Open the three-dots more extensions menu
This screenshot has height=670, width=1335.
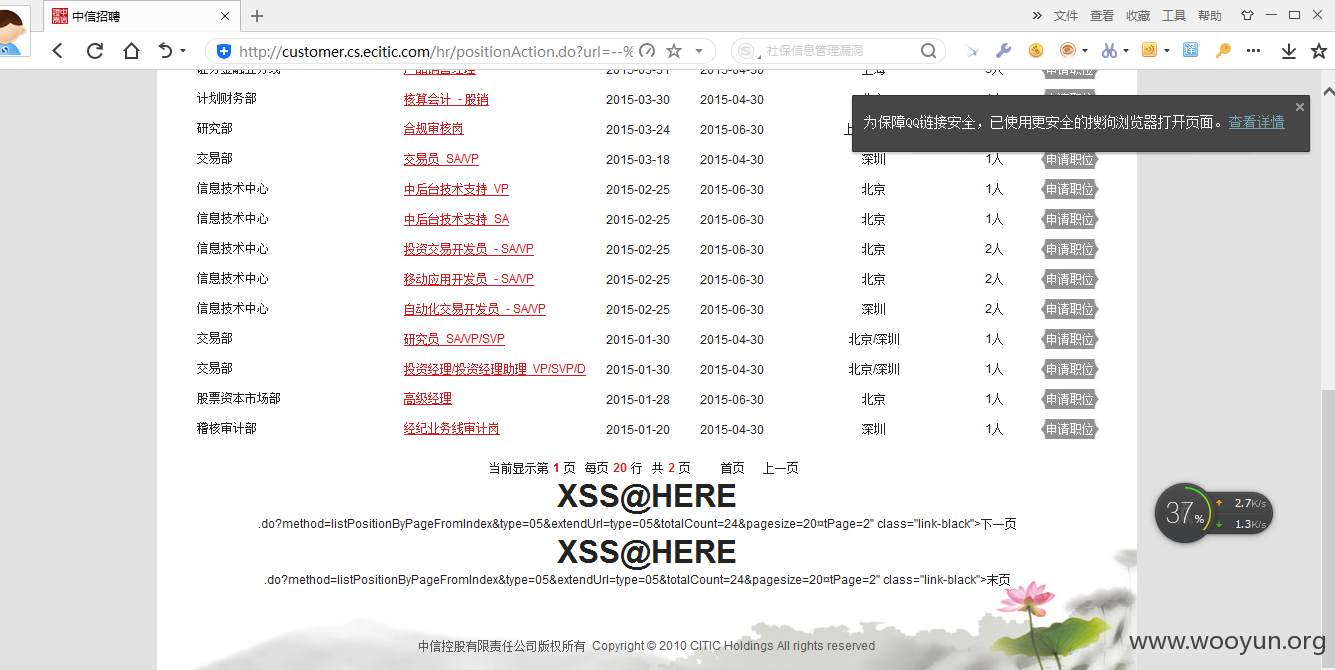(1254, 51)
